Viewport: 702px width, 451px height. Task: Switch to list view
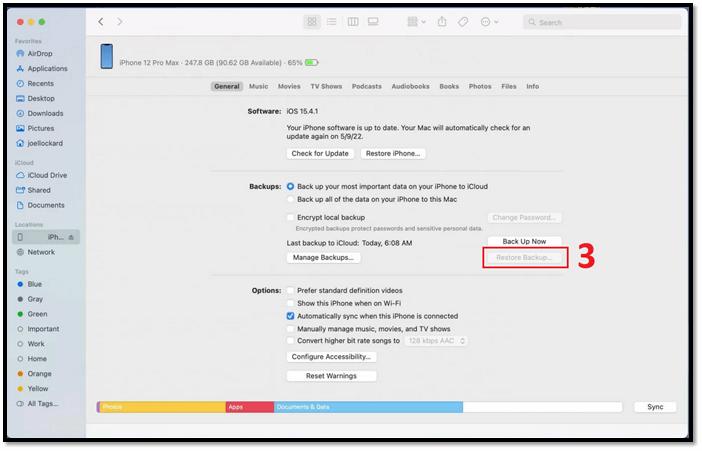(332, 21)
